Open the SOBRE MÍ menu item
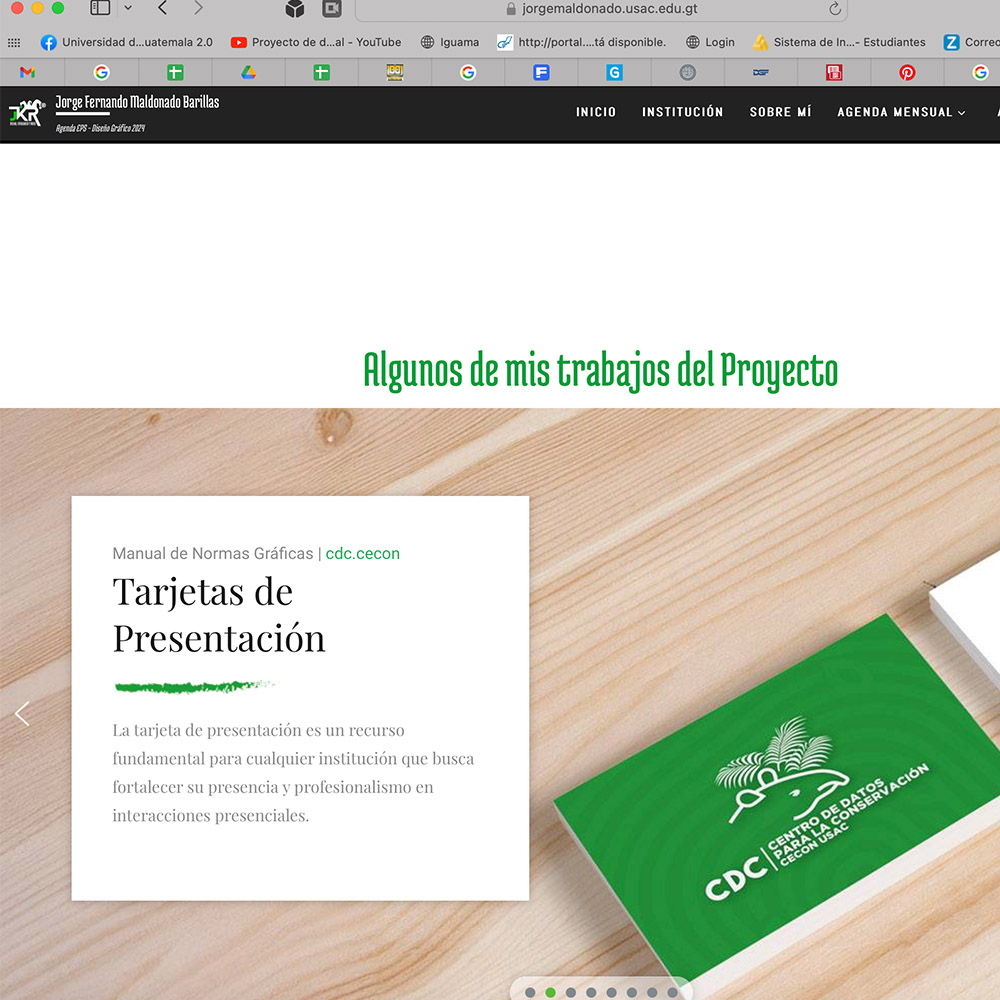1000x1000 pixels. click(x=780, y=112)
